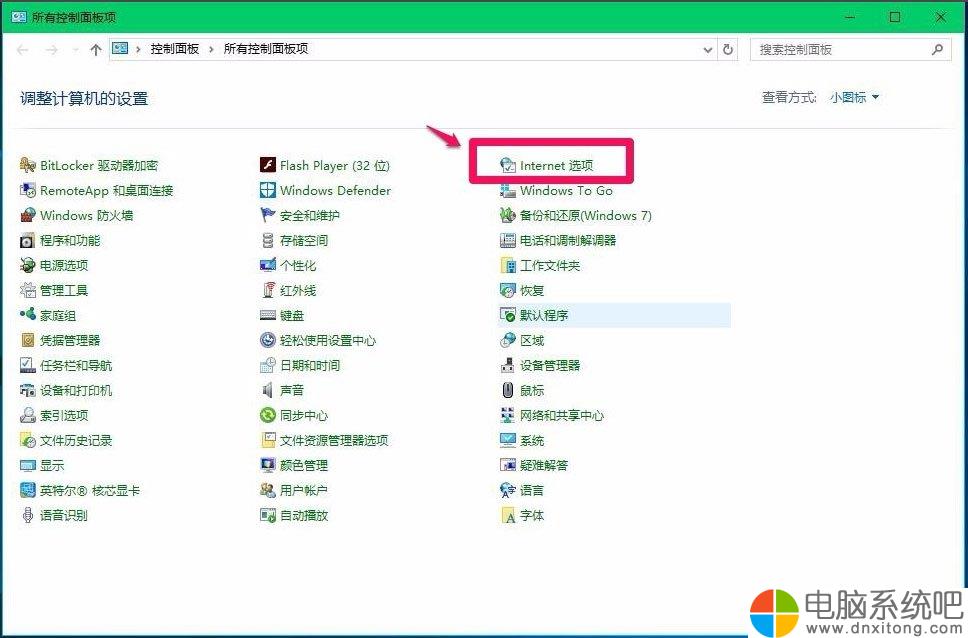Image resolution: width=968 pixels, height=638 pixels.
Task: Click the 家庭组 icon
Action: (x=28, y=315)
